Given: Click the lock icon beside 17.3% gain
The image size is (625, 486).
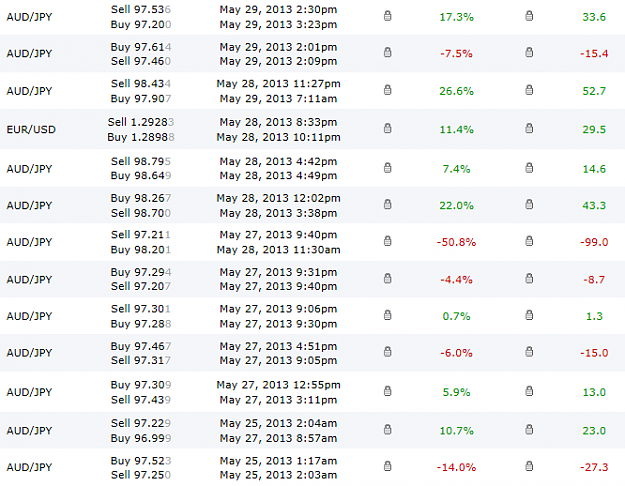Looking at the screenshot, I should click(x=387, y=16).
